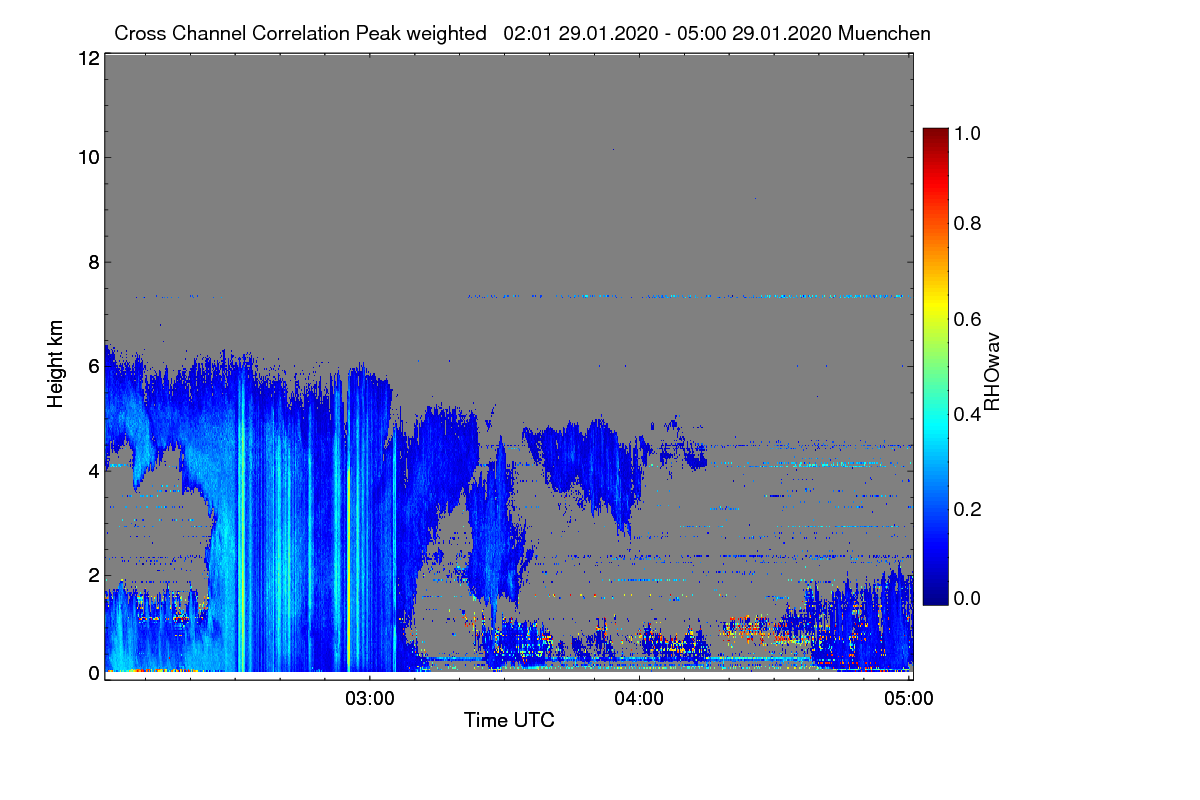The height and width of the screenshot is (800, 1200).
Task: Click the 'RHOwav' colorbar label
Action: coord(992,371)
